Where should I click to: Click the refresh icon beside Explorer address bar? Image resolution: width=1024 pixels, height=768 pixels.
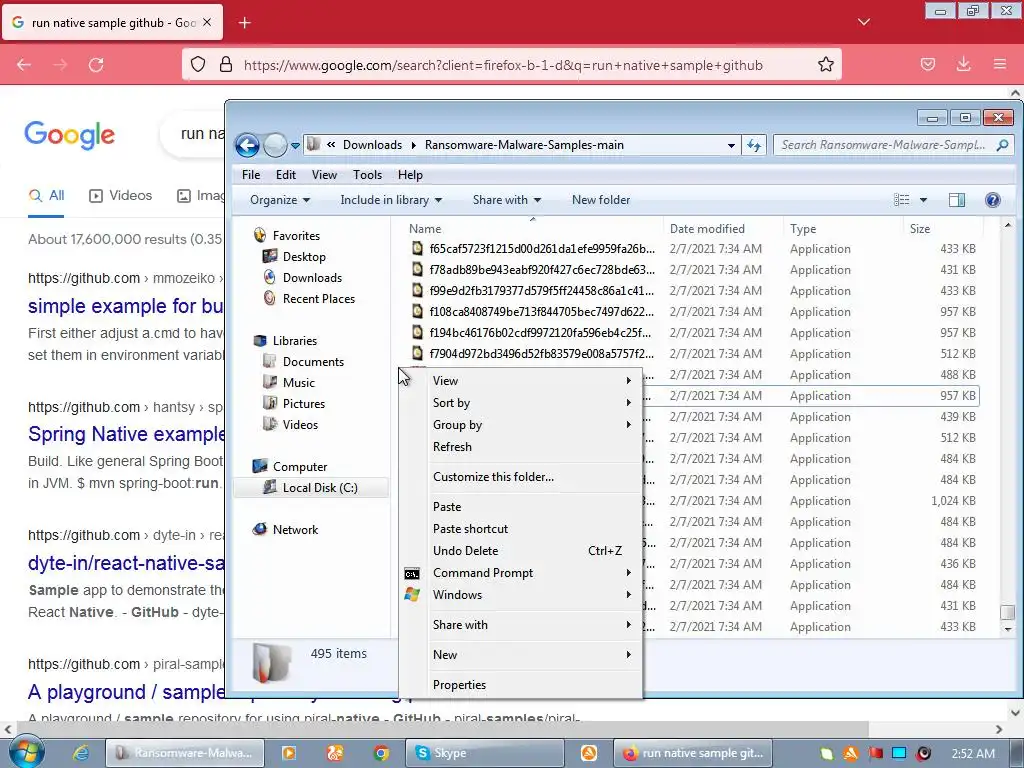(754, 145)
